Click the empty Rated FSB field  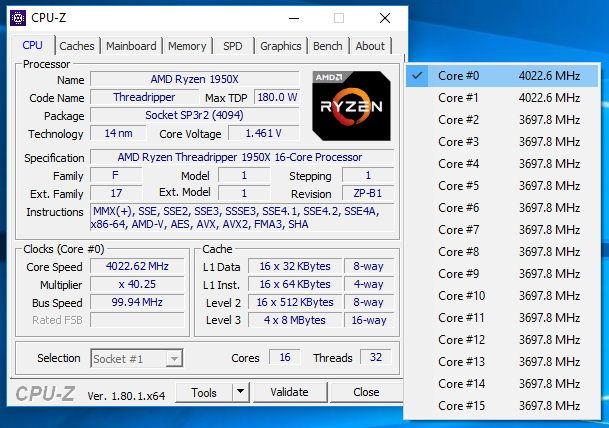pos(137,320)
